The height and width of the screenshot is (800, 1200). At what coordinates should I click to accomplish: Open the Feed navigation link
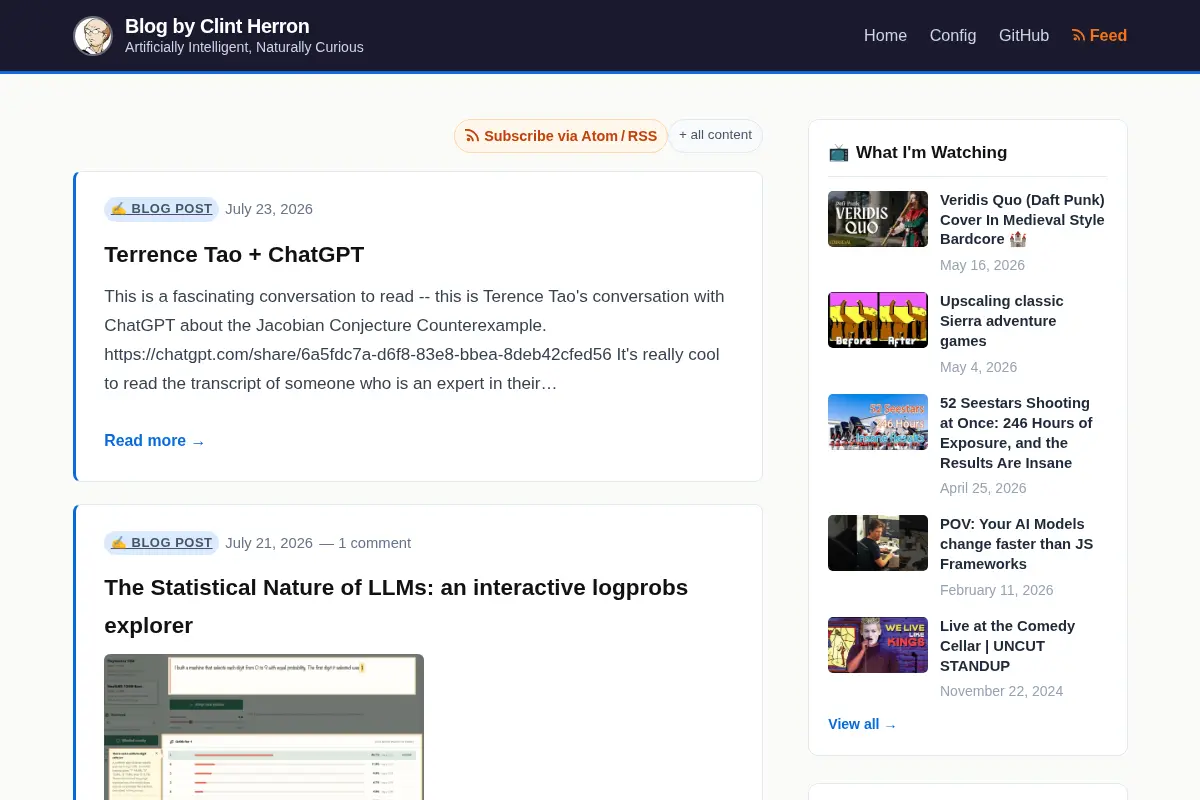pyautogui.click(x=1099, y=35)
